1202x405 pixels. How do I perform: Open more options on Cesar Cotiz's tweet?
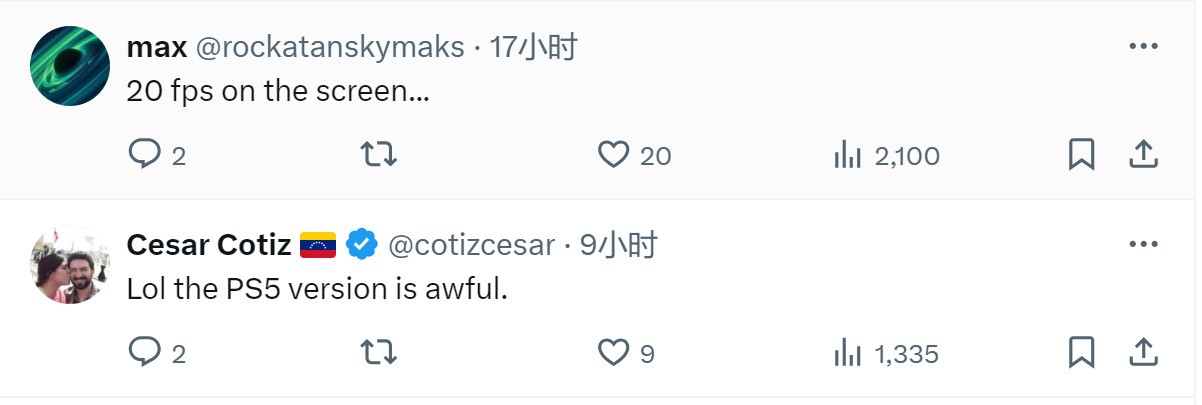[x=1143, y=244]
